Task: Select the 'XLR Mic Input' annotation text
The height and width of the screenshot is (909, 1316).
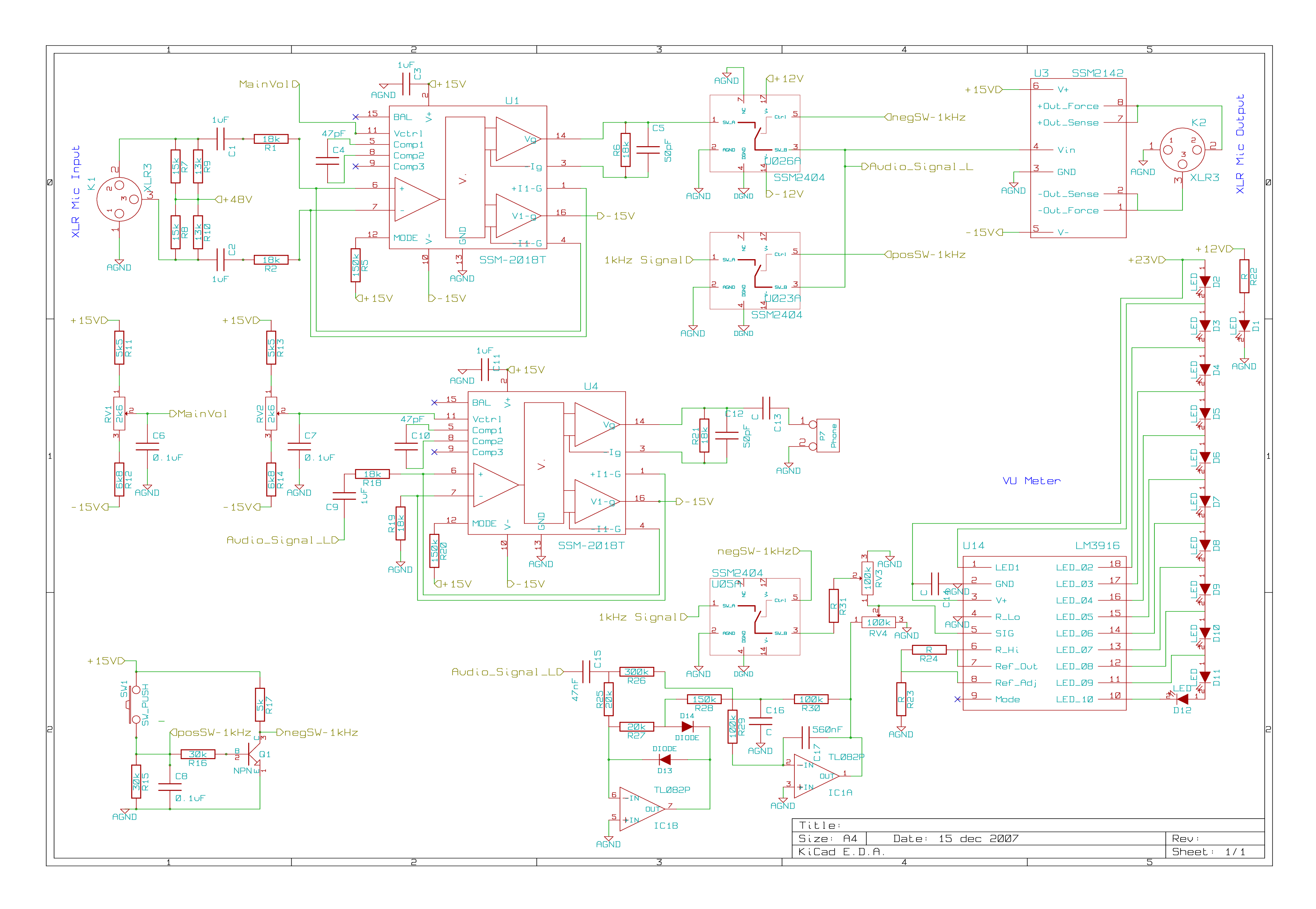Action: pyautogui.click(x=76, y=191)
